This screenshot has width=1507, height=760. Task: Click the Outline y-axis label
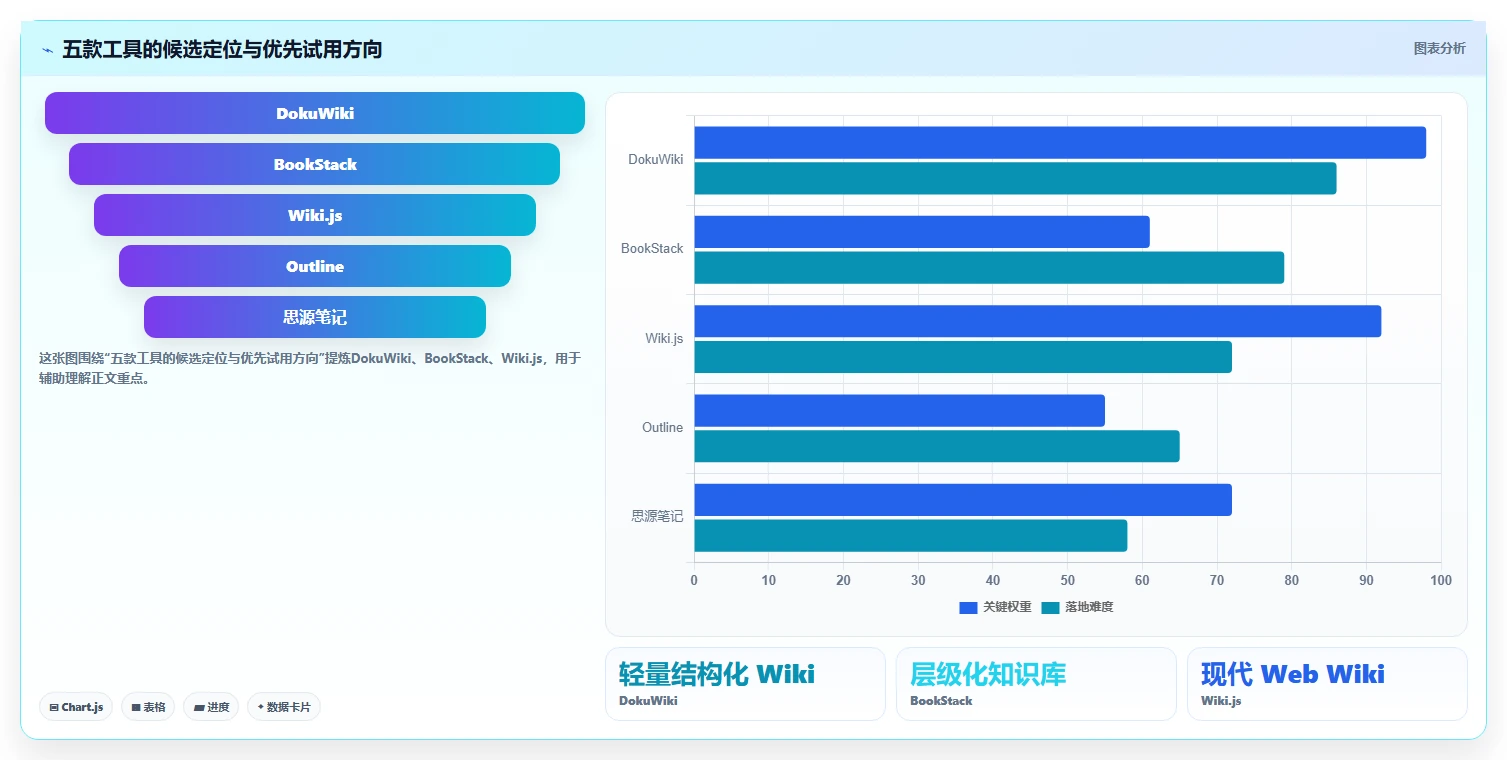pos(663,427)
